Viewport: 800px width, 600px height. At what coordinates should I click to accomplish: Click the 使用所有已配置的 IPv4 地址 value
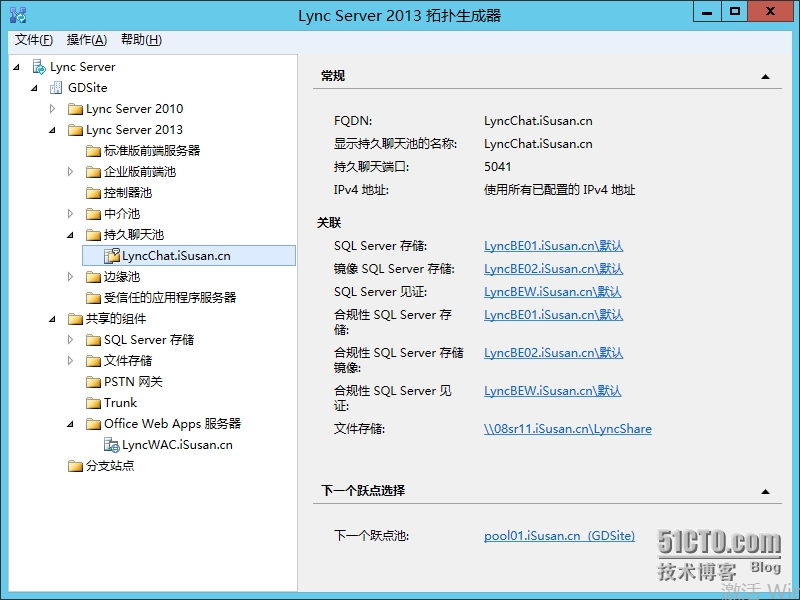[x=559, y=190]
